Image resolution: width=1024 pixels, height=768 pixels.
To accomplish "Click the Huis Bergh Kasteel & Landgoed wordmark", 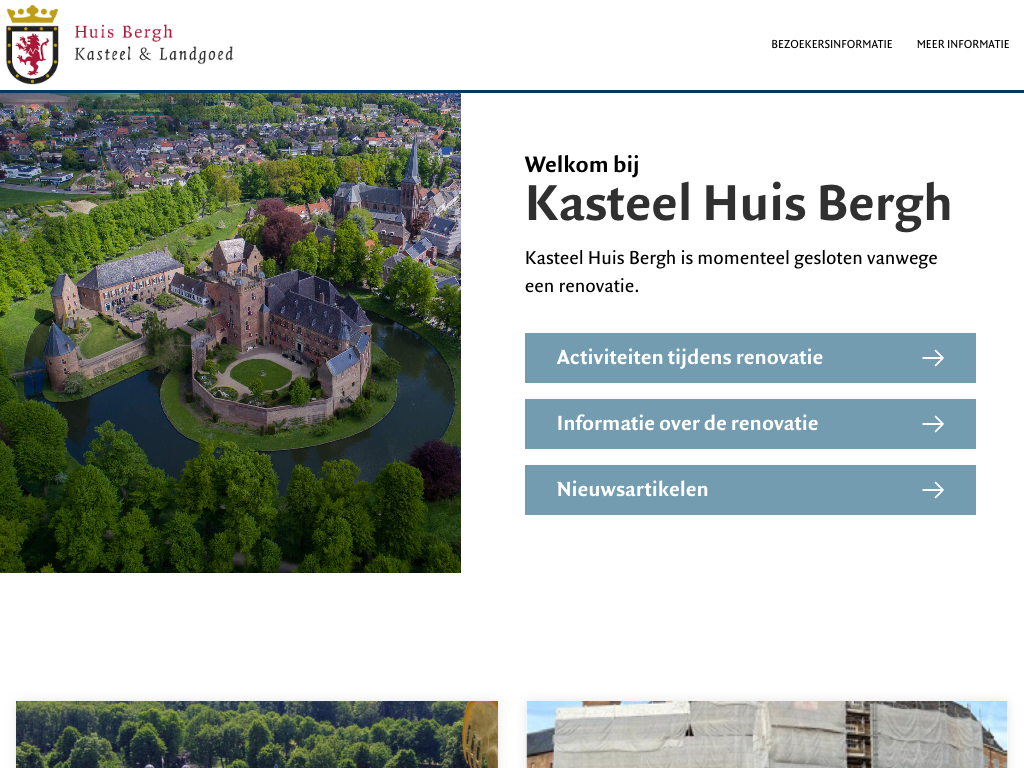I will (x=153, y=43).
